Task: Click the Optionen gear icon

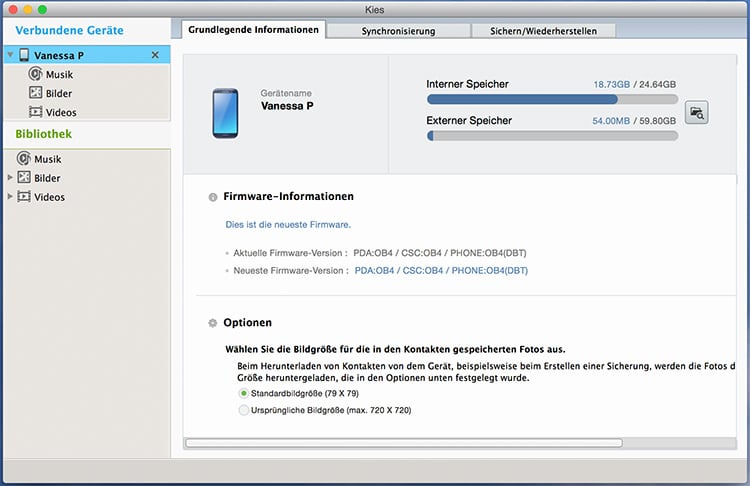Action: click(213, 323)
